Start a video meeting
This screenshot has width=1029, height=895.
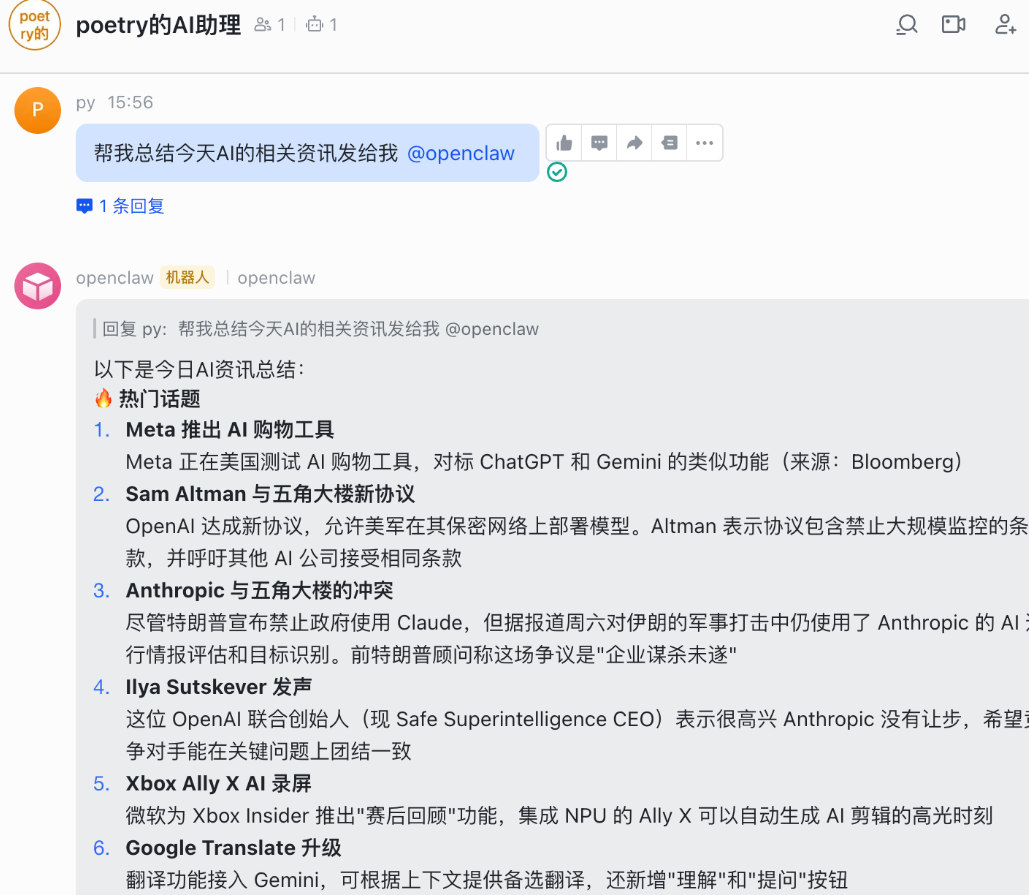(x=954, y=25)
